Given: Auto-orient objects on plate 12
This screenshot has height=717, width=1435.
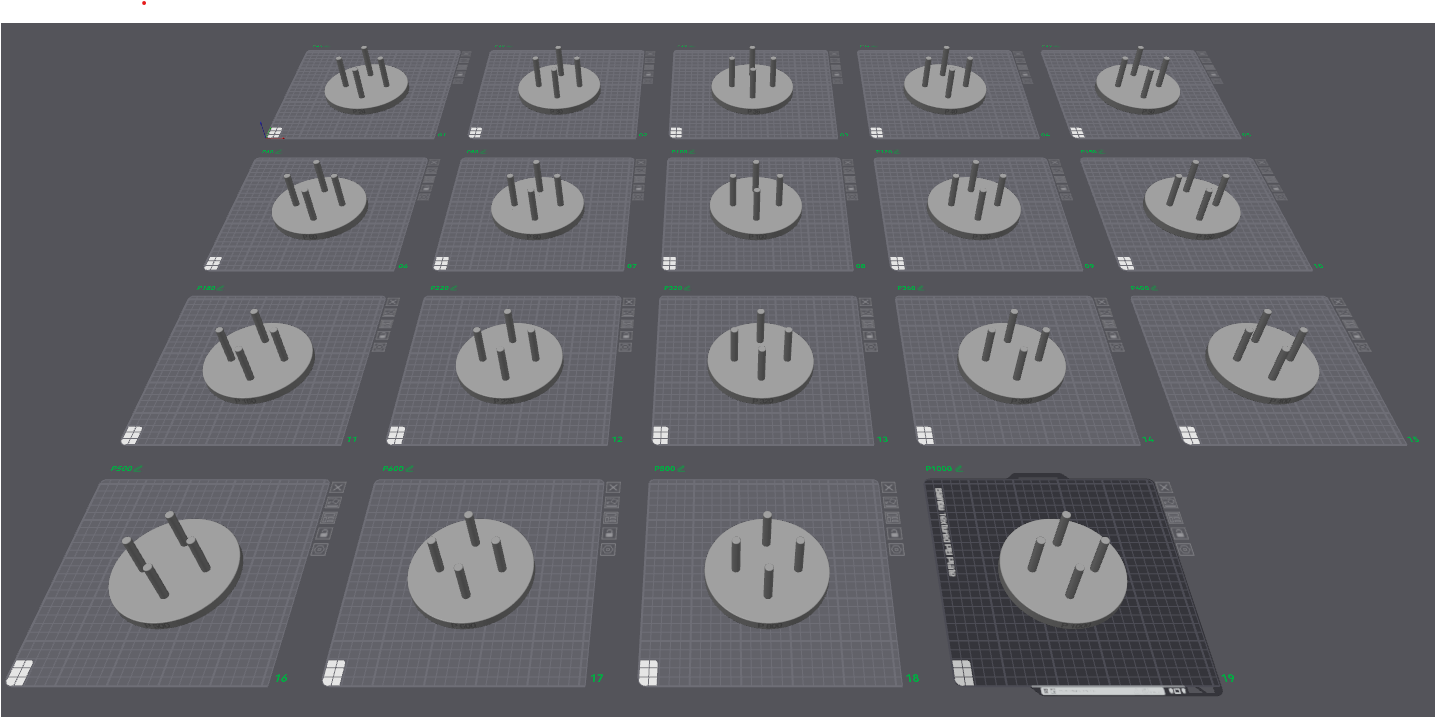Looking at the screenshot, I should click(x=628, y=312).
